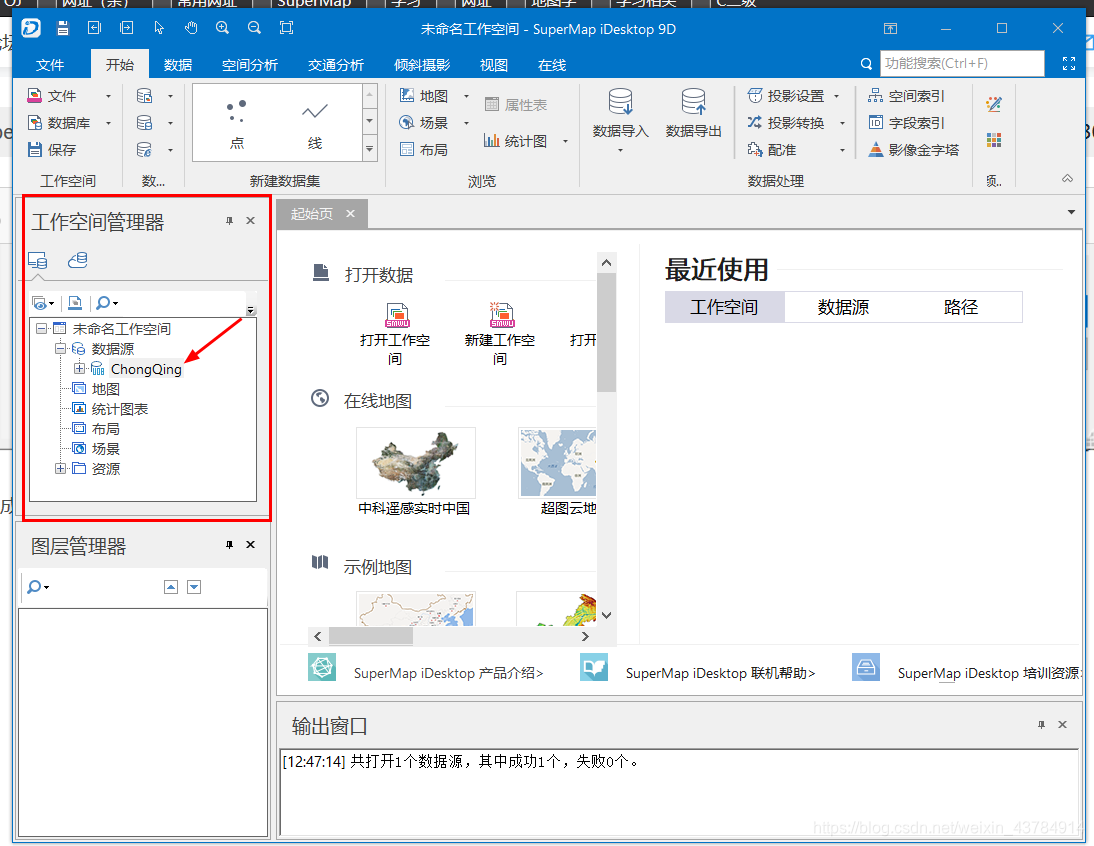
Task: Close the 起始页 tab
Action: tap(350, 213)
